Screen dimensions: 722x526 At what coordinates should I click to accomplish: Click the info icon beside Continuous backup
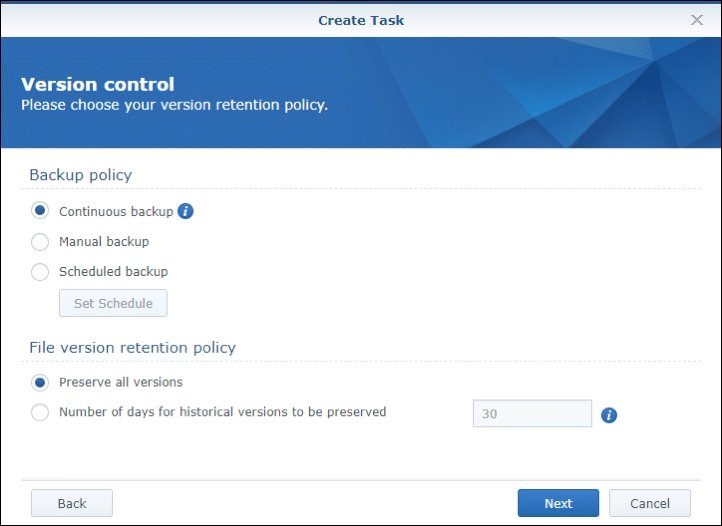185,211
